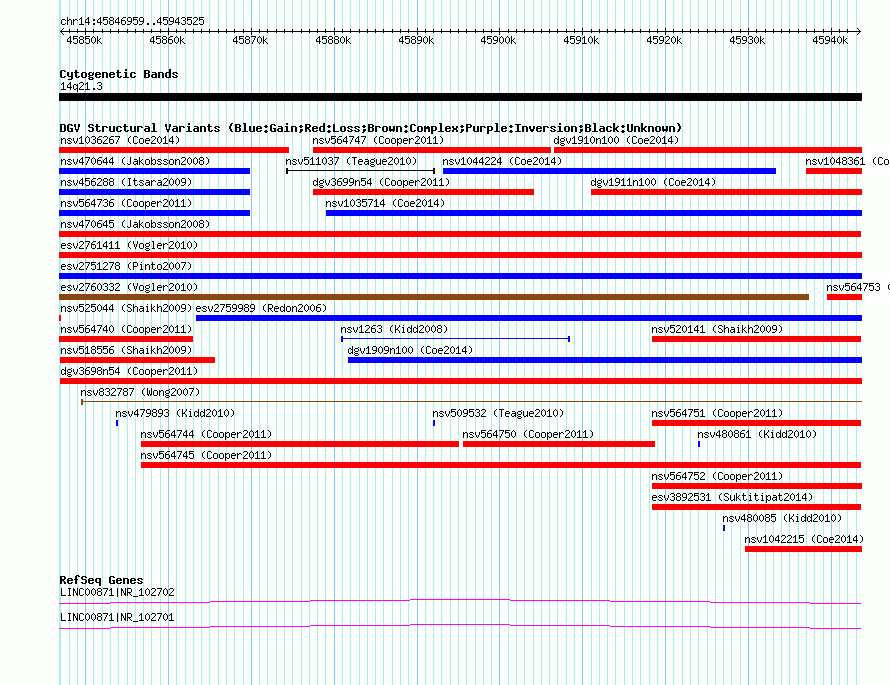Image resolution: width=890 pixels, height=685 pixels.
Task: Open nsv1035714 (Coe2014) gain variant
Action: tap(594, 213)
